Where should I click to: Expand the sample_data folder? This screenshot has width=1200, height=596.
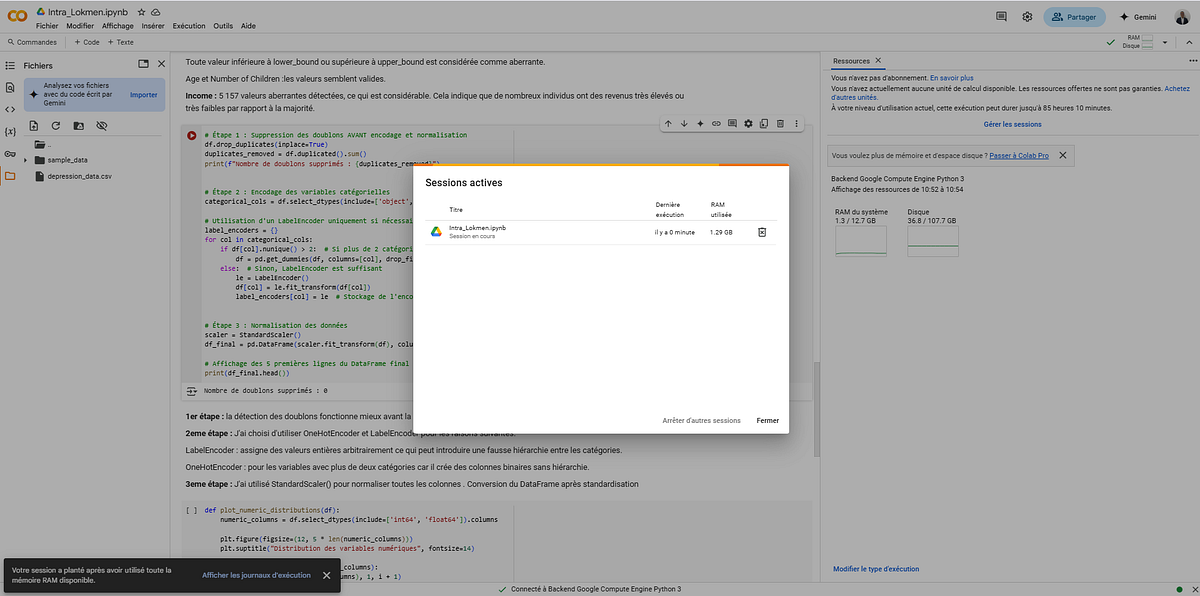click(26, 159)
